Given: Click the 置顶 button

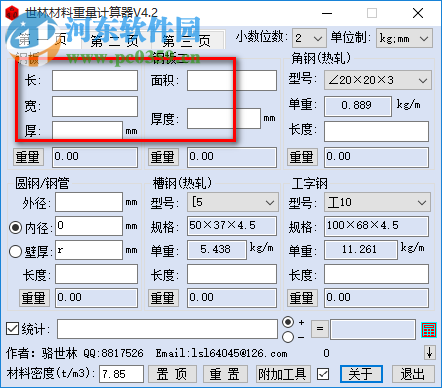Looking at the screenshot, I should click(172, 374).
